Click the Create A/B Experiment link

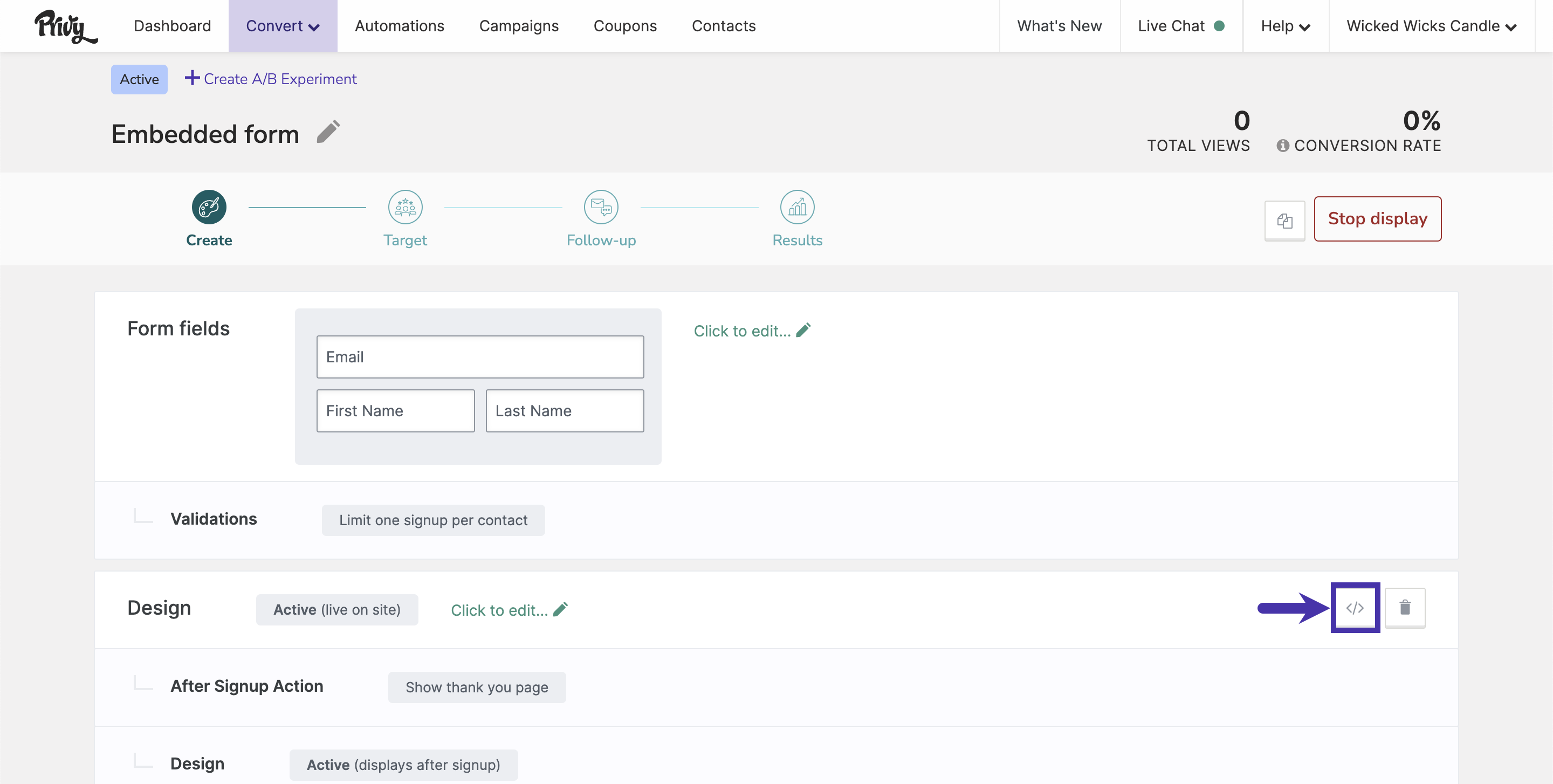coord(271,79)
